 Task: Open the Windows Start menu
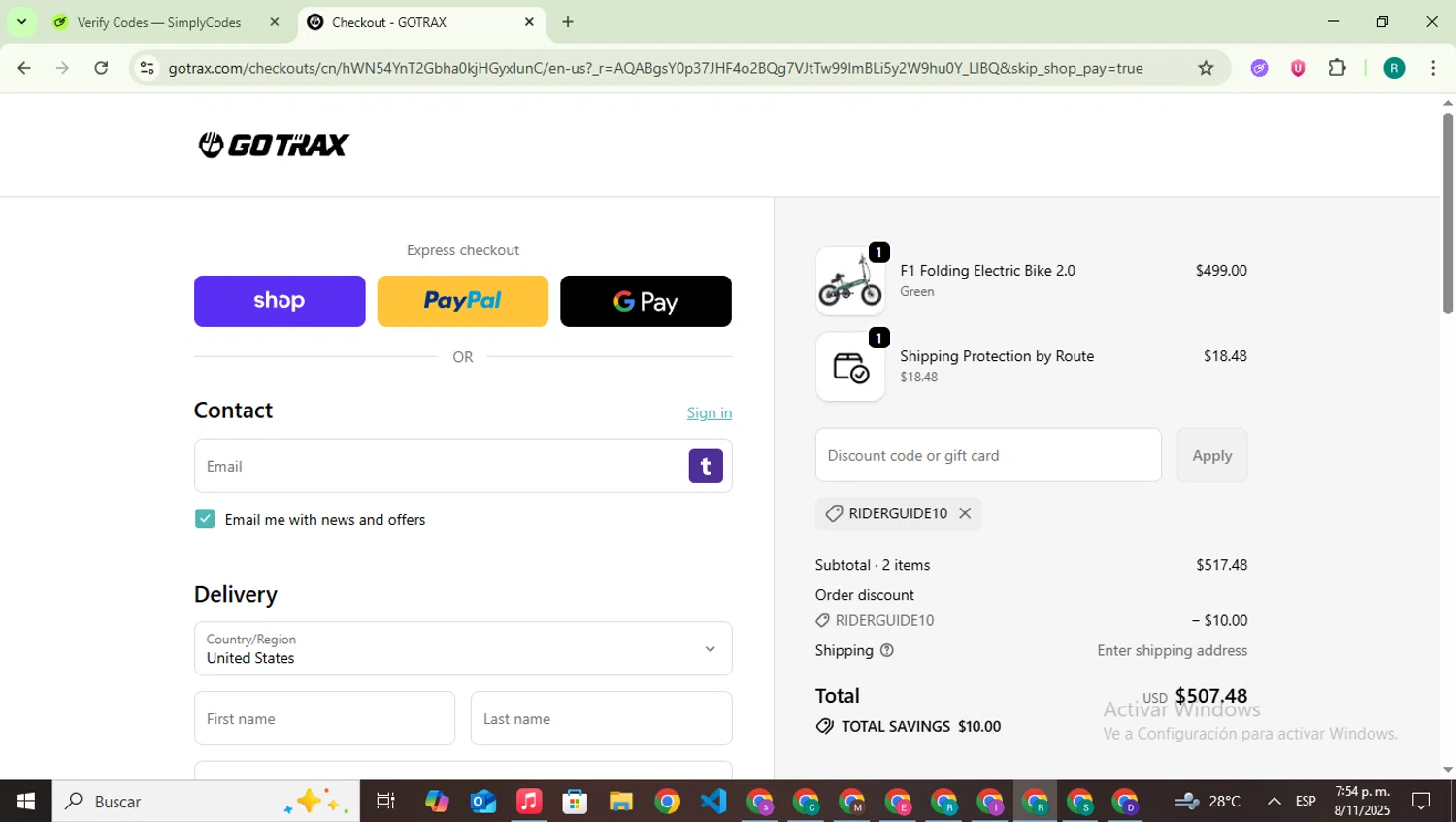pos(26,802)
